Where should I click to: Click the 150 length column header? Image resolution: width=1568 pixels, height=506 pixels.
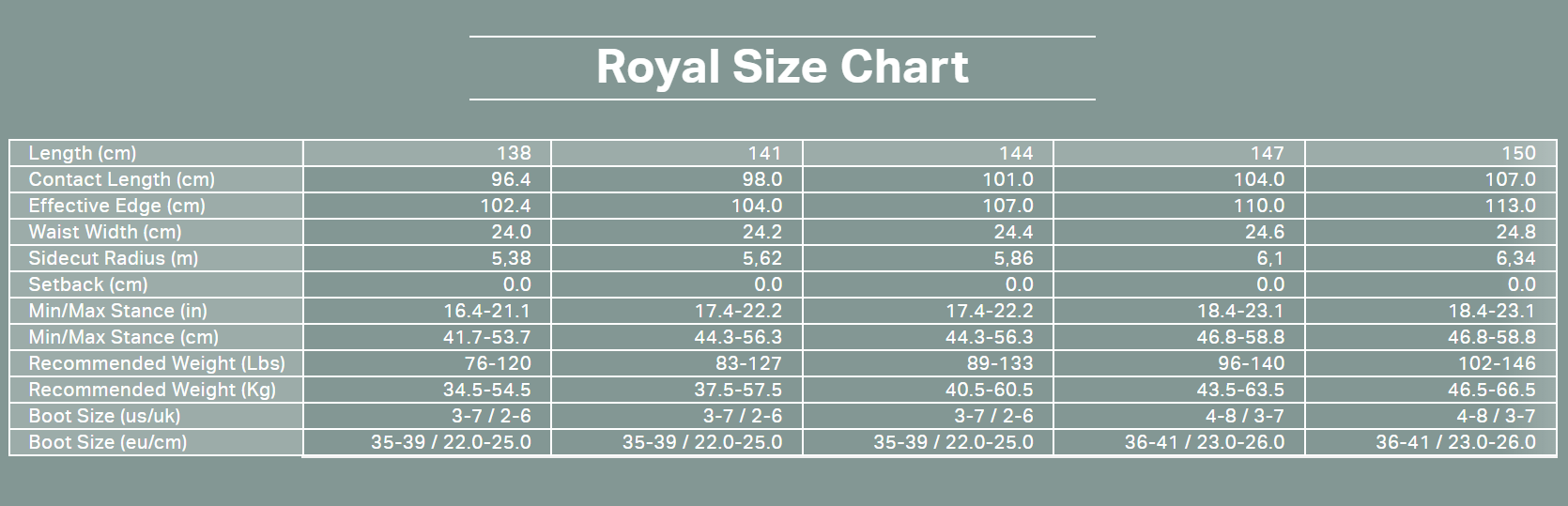pyautogui.click(x=1518, y=153)
